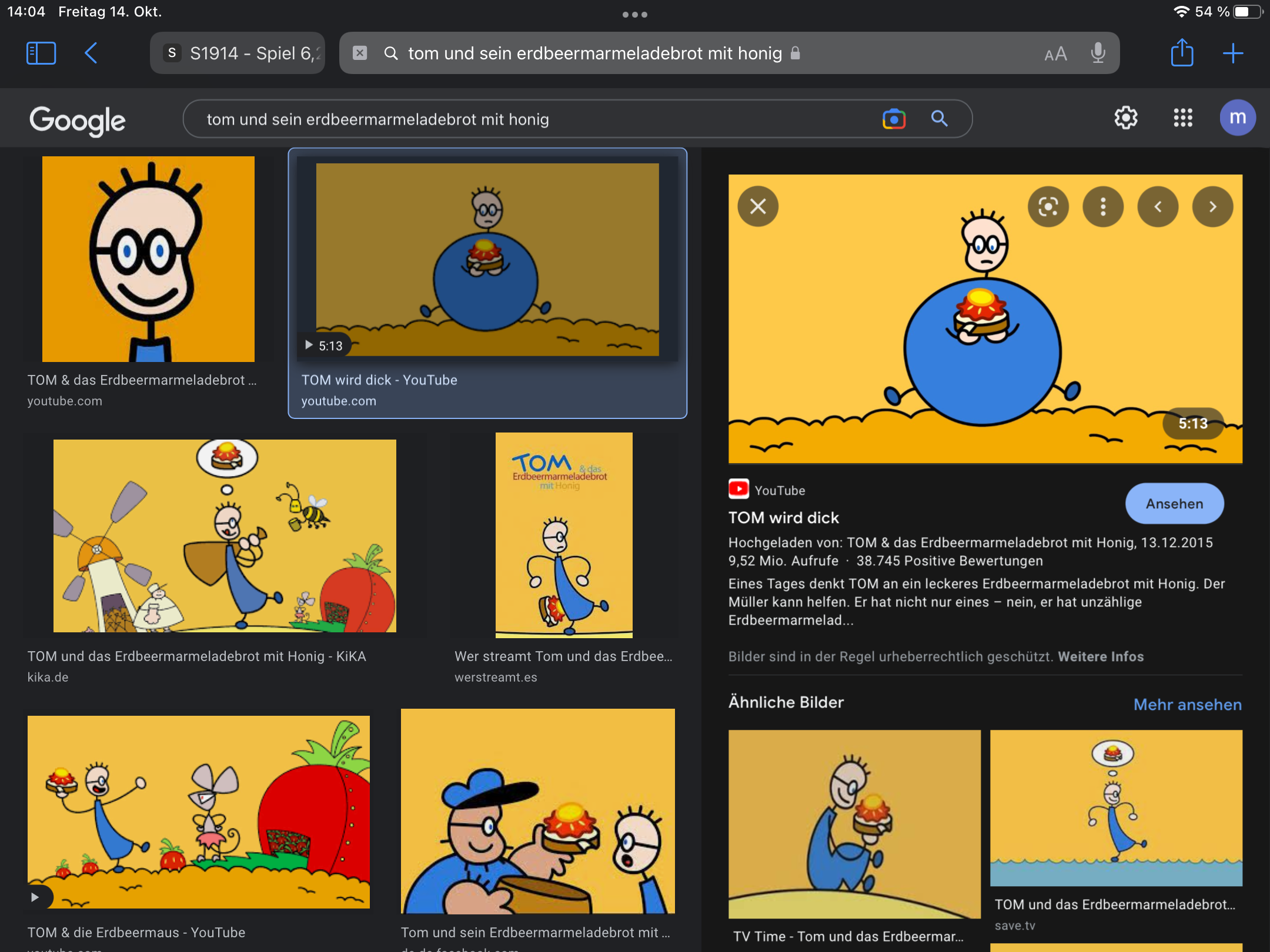Open the 'Wer streamt Tom und das Erdbee...' link

pos(563,656)
